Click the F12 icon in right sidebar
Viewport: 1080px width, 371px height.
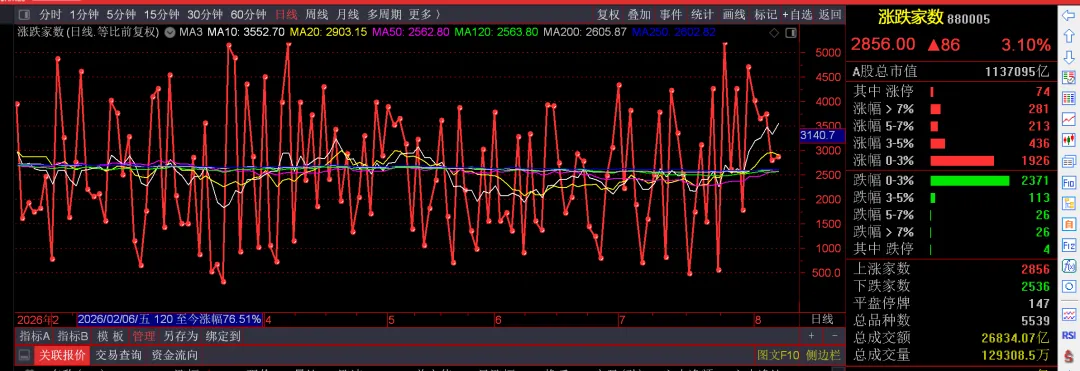tap(1069, 245)
